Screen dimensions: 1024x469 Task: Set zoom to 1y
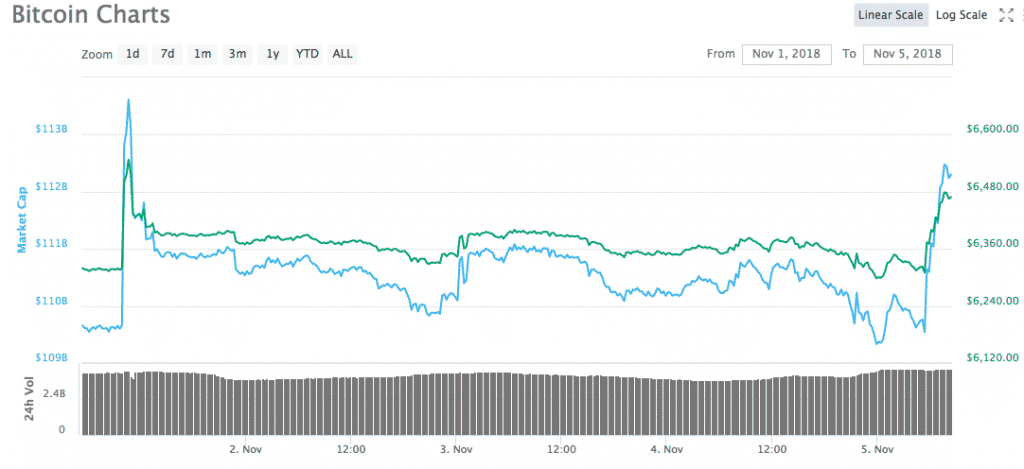pos(272,54)
